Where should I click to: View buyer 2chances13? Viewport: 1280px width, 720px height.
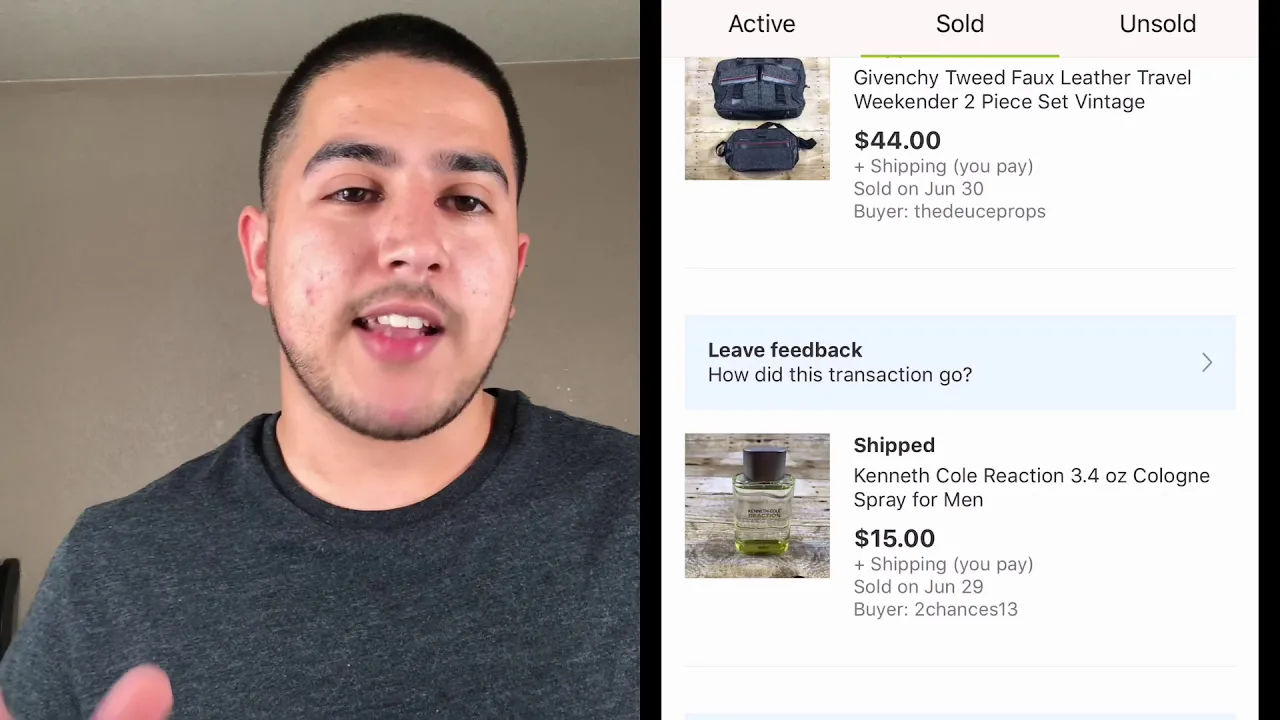point(935,609)
